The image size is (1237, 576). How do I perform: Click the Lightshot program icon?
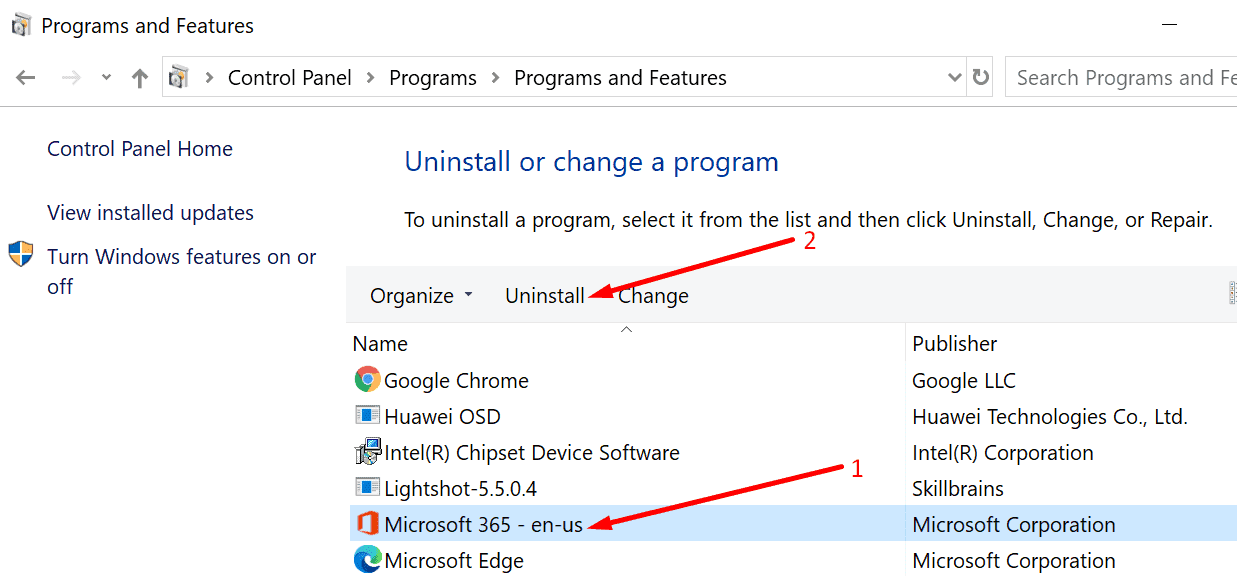(367, 487)
